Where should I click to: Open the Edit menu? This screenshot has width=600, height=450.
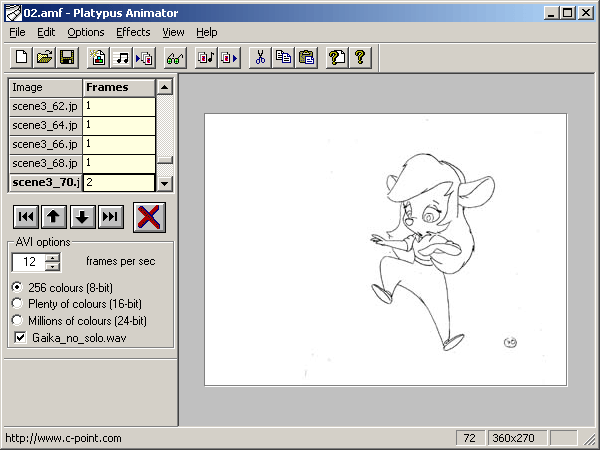coord(46,33)
